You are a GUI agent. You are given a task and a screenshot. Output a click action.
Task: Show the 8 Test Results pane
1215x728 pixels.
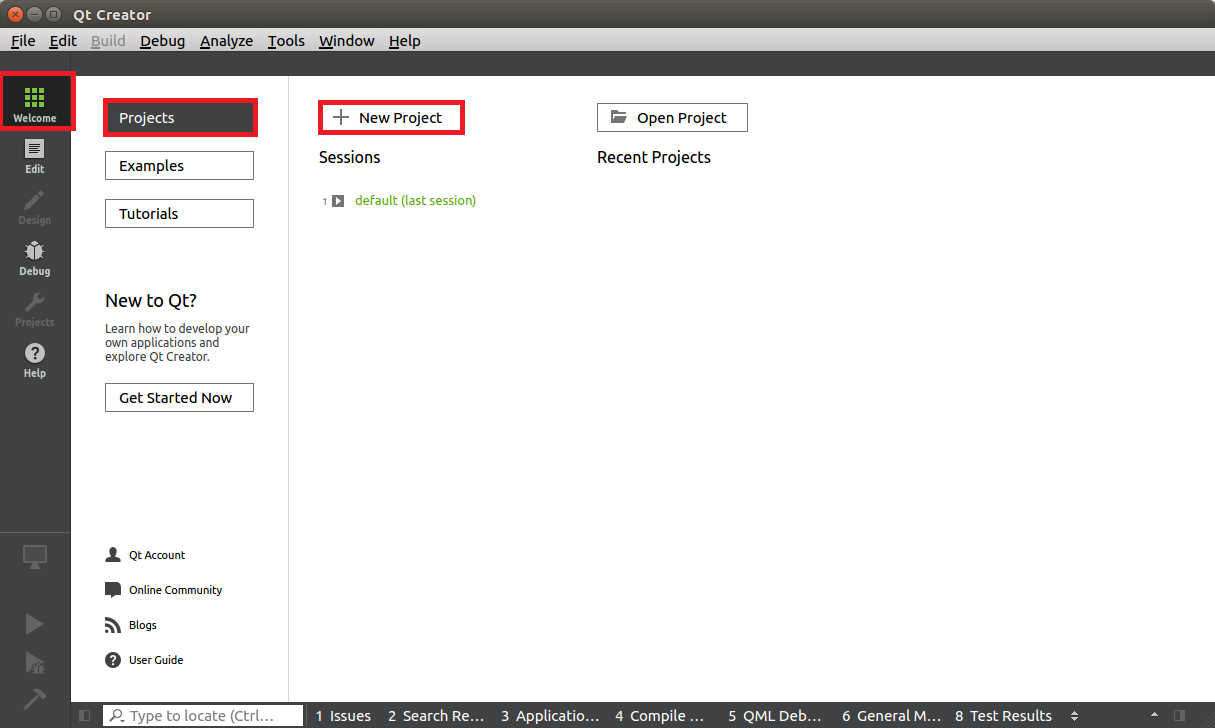1003,716
